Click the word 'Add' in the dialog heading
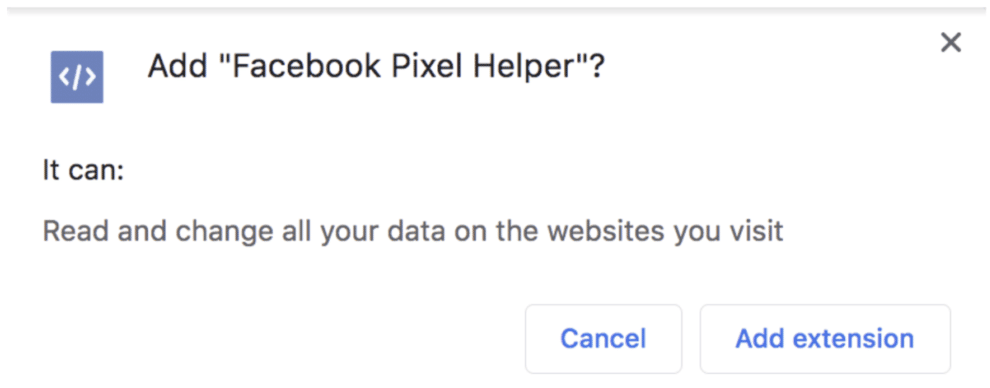 [x=177, y=66]
